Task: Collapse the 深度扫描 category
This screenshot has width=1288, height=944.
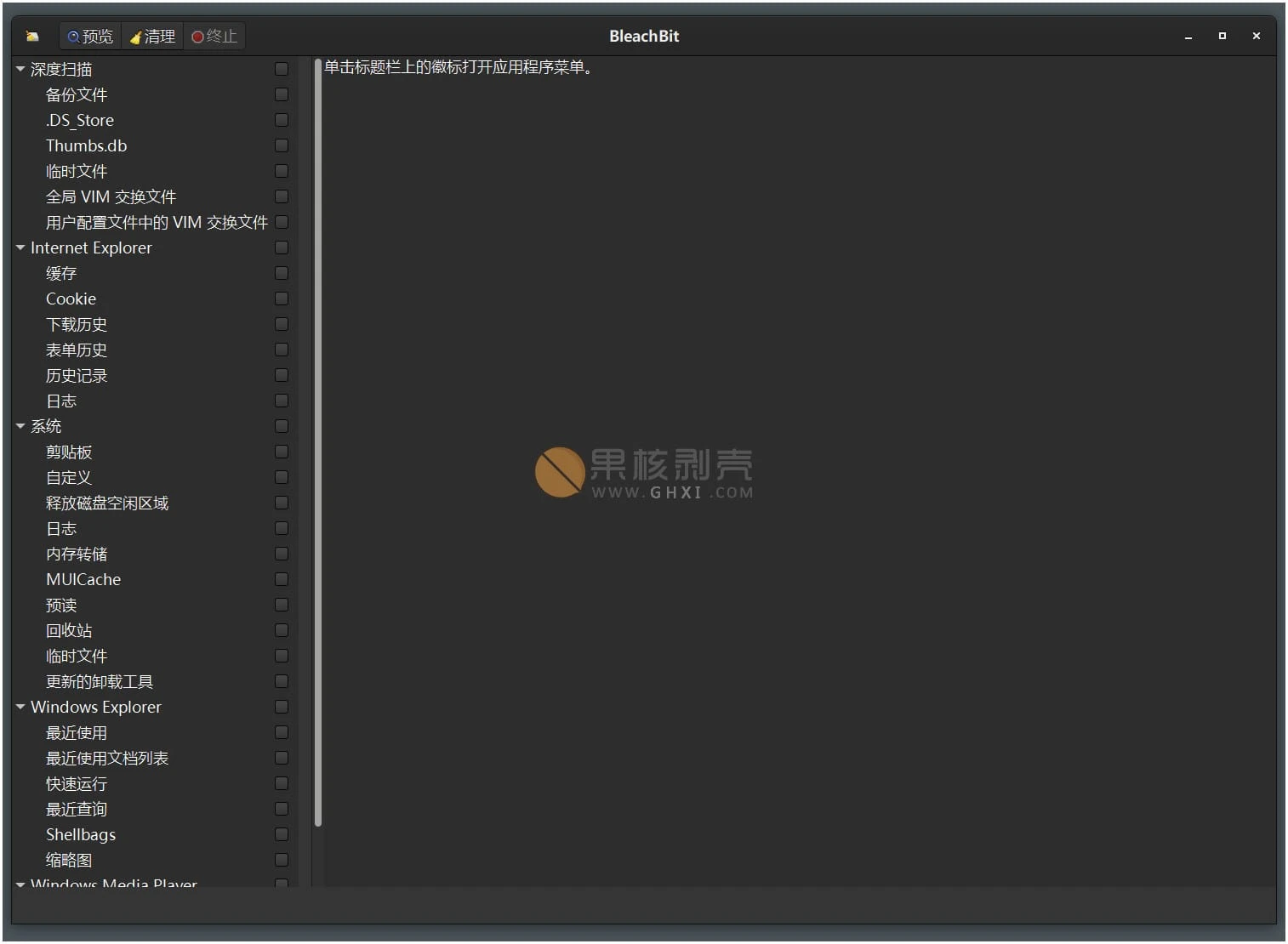Action: 20,69
